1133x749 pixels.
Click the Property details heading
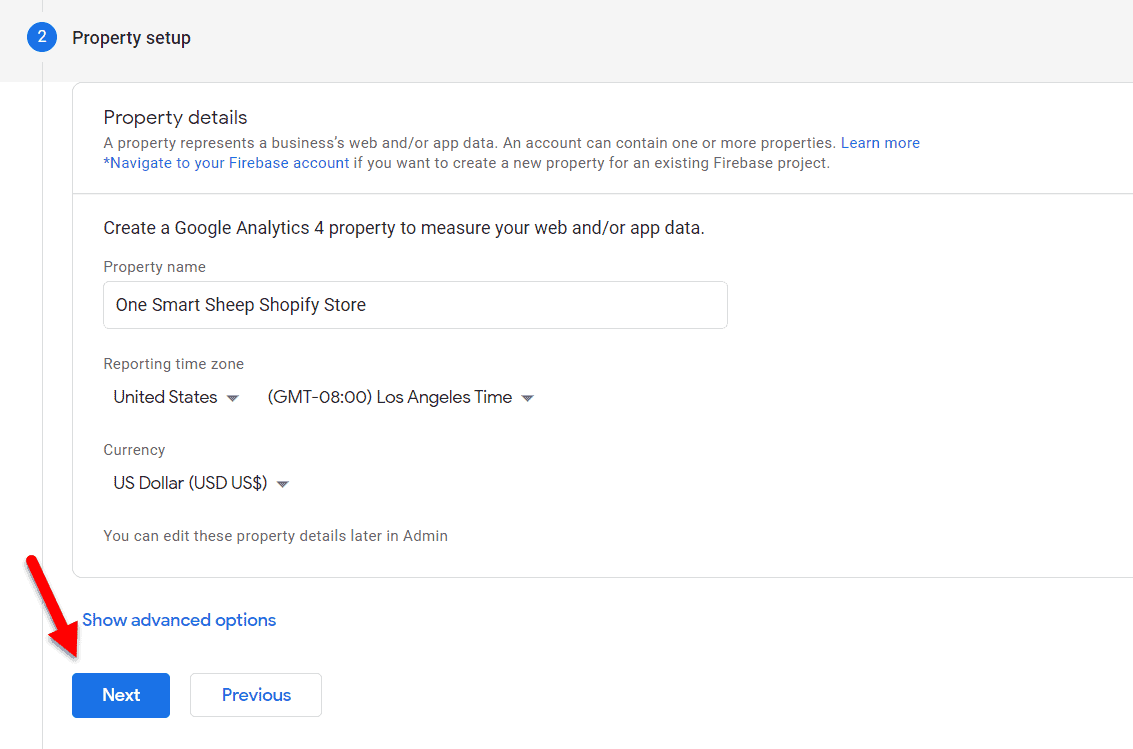pos(175,117)
